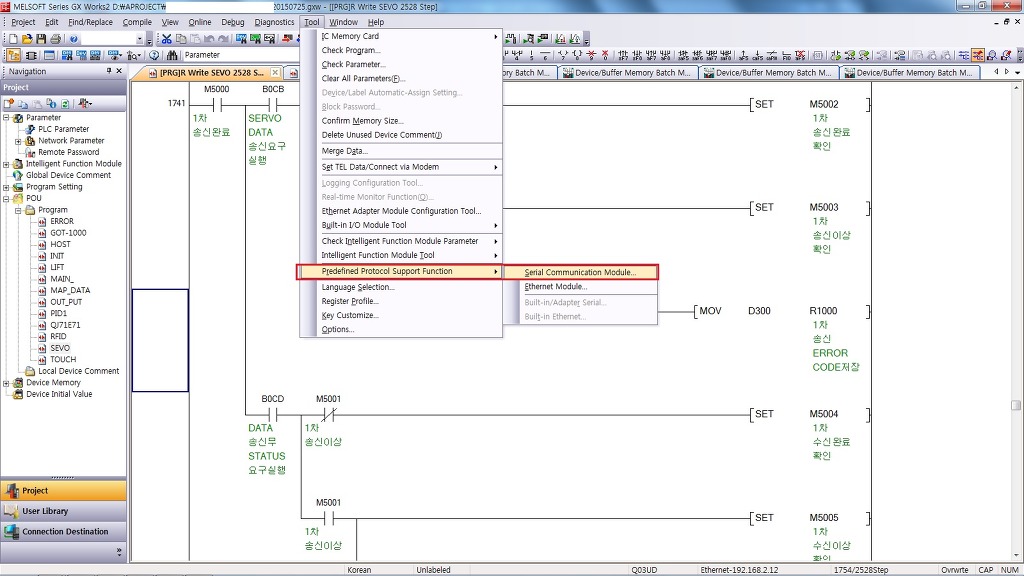The width and height of the screenshot is (1024, 576).
Task: Close the PRG Write SEVO tab
Action: tap(274, 73)
